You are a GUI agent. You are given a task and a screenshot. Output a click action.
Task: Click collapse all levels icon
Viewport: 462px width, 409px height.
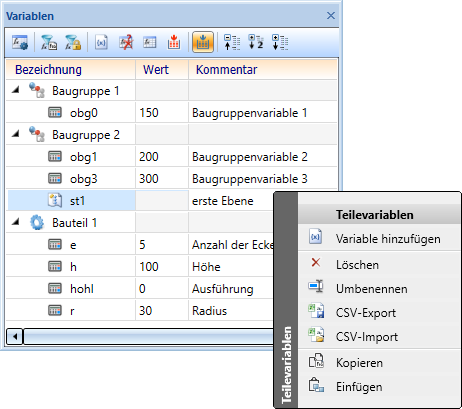[232, 42]
